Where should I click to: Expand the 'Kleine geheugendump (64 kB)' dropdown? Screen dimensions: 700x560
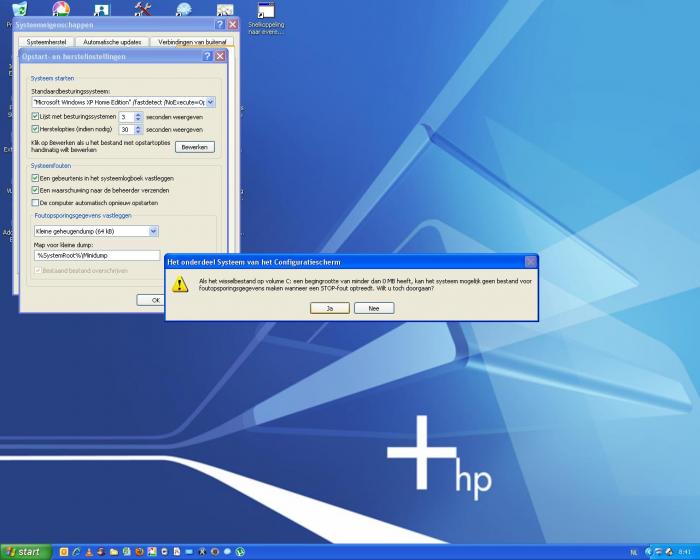(153, 231)
